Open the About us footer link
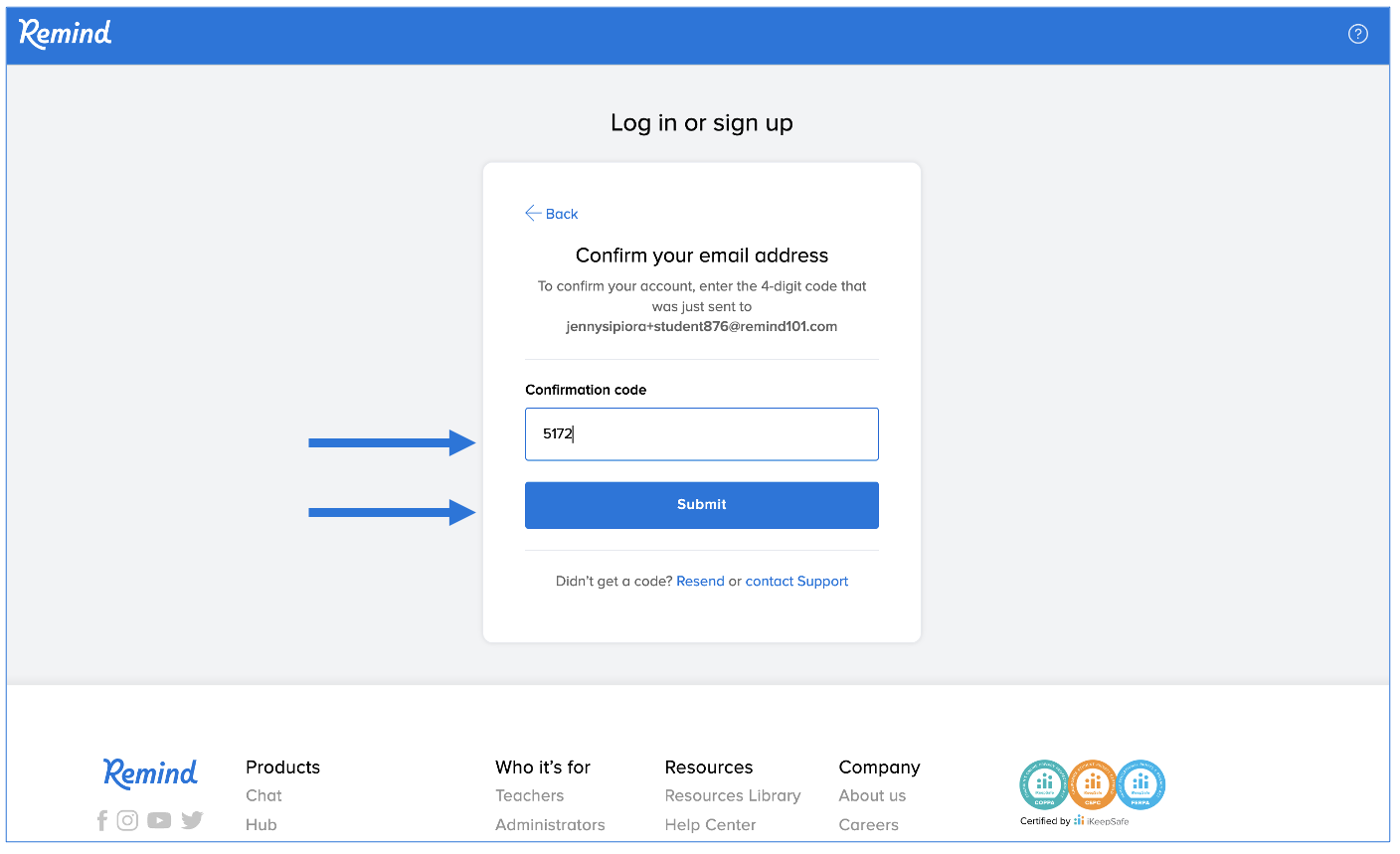 click(x=872, y=795)
